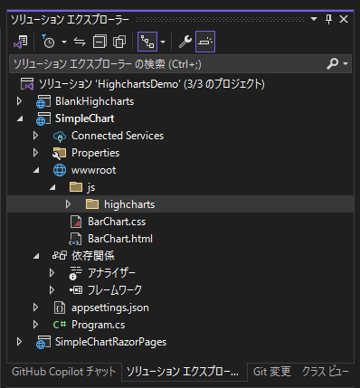Click the Solution Explorer search box
360x388 pixels.
tap(167, 64)
